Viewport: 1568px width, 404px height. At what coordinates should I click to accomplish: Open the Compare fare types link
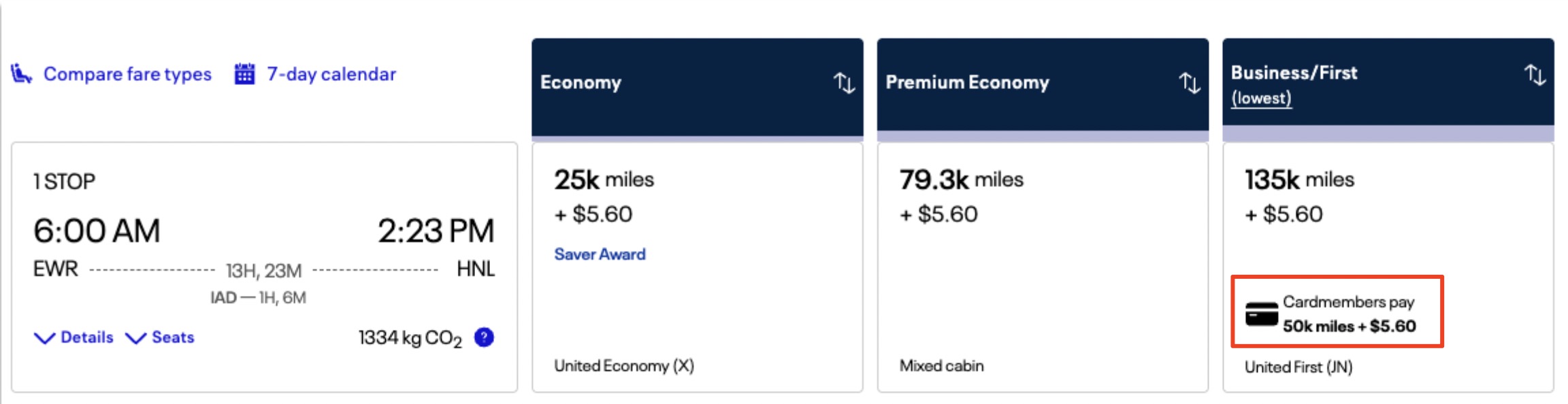coord(127,73)
